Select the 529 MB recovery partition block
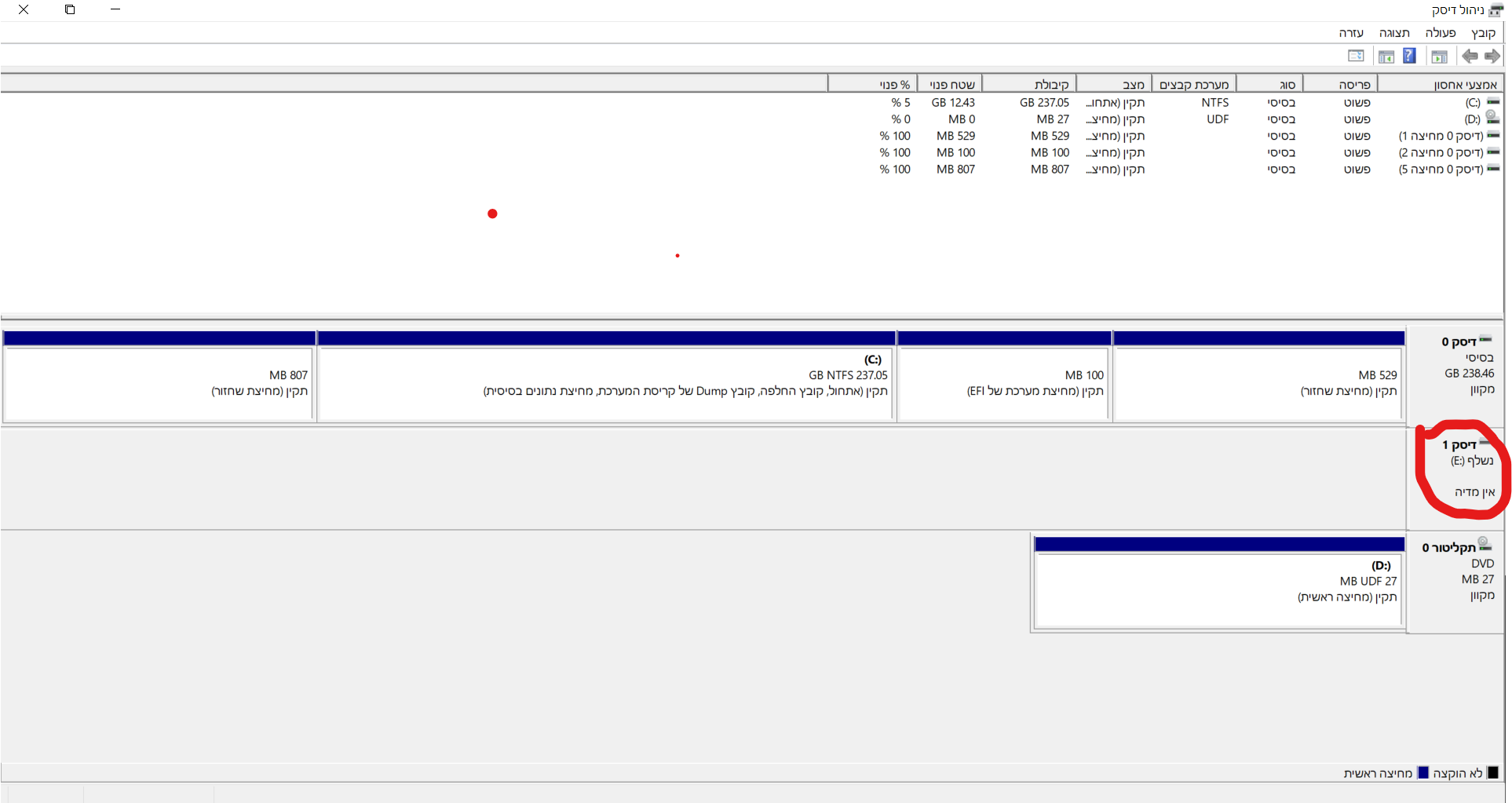The height and width of the screenshot is (803, 1512). coord(1258,377)
